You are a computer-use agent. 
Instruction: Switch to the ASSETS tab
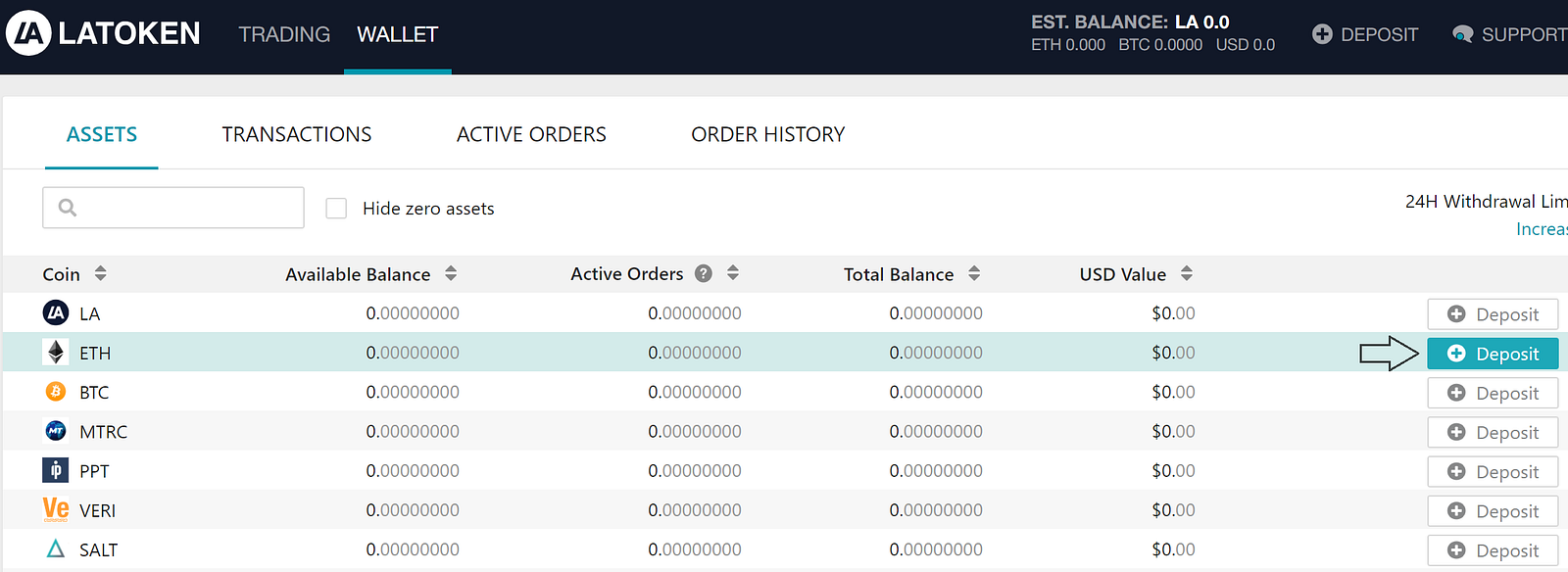102,134
